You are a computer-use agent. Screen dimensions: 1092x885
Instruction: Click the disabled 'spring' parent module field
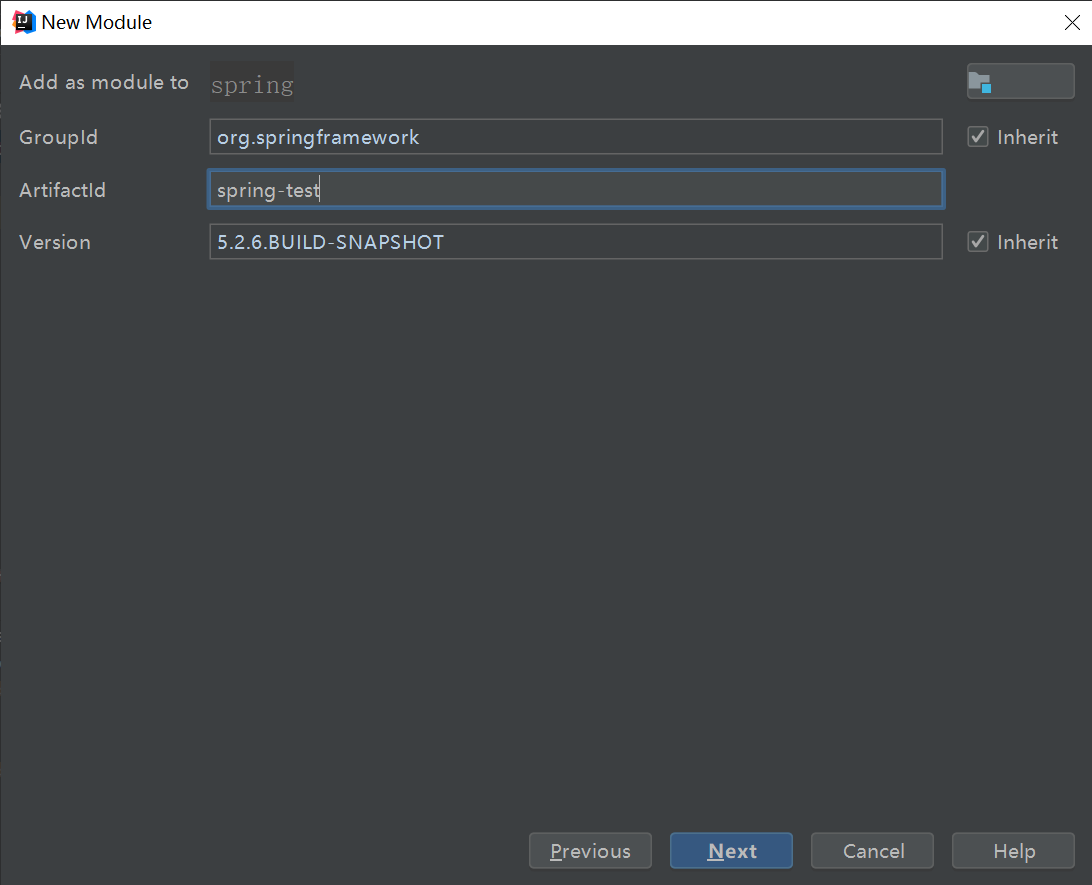(252, 84)
